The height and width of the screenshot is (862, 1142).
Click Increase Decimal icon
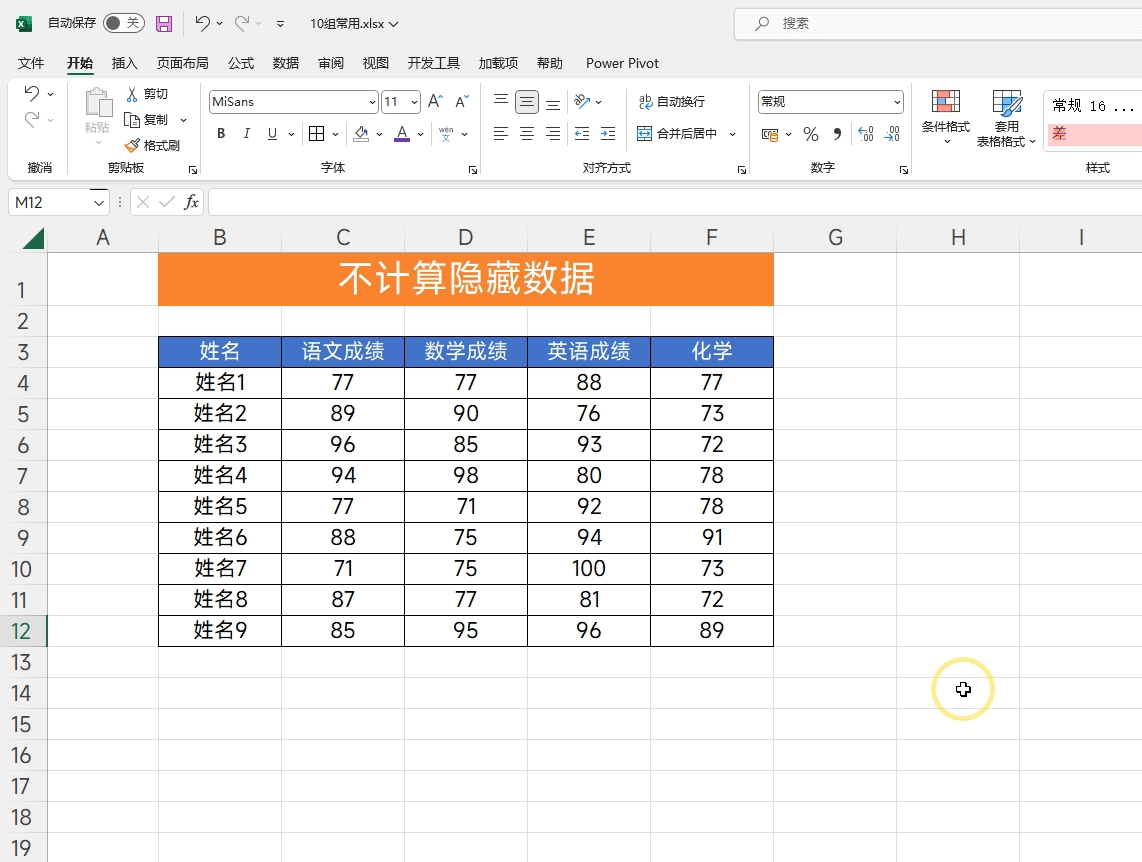(x=866, y=133)
